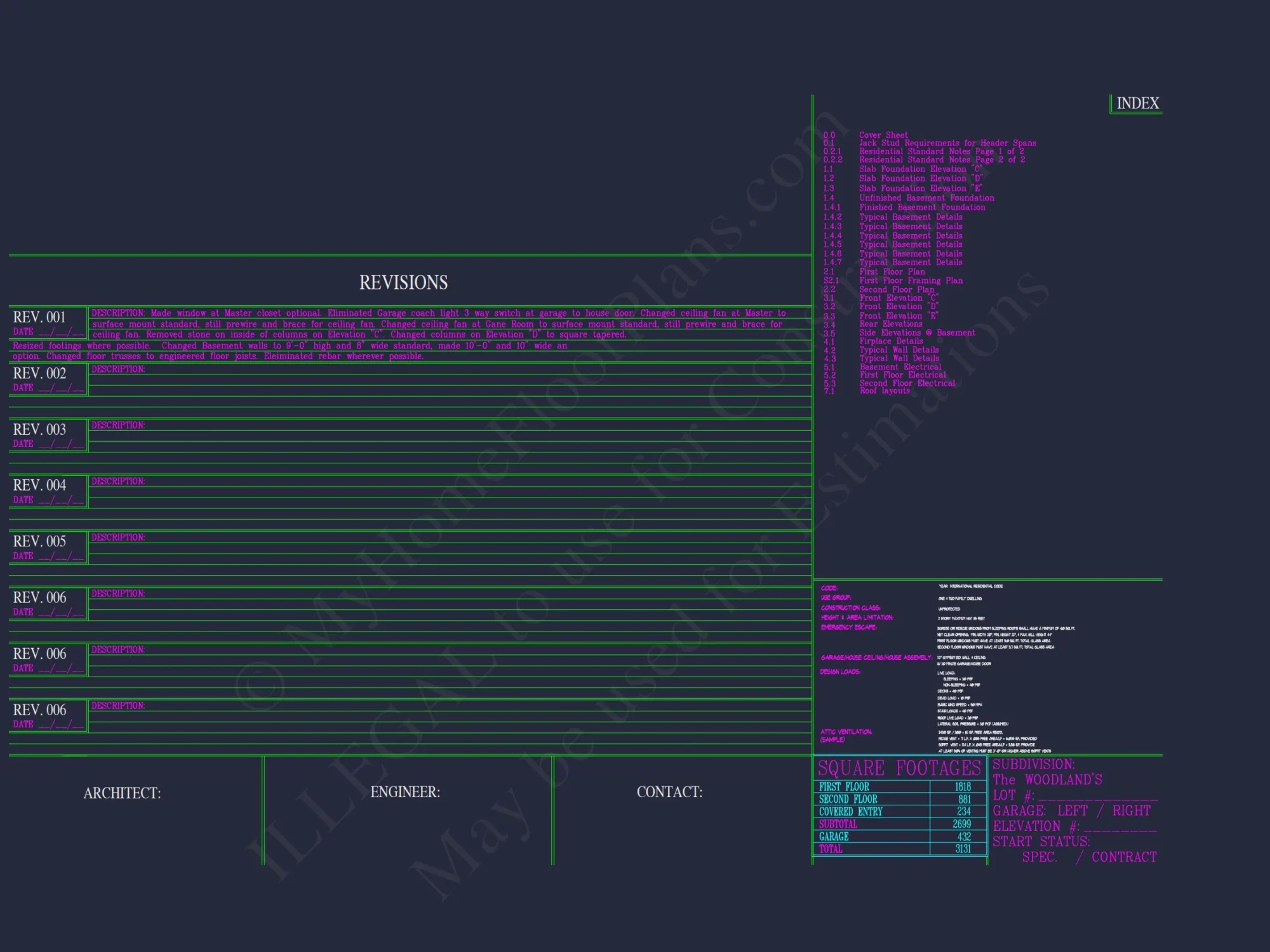Click the SQUARE FOOTAGES table header
The image size is (1270, 952).
pyautogui.click(x=899, y=769)
